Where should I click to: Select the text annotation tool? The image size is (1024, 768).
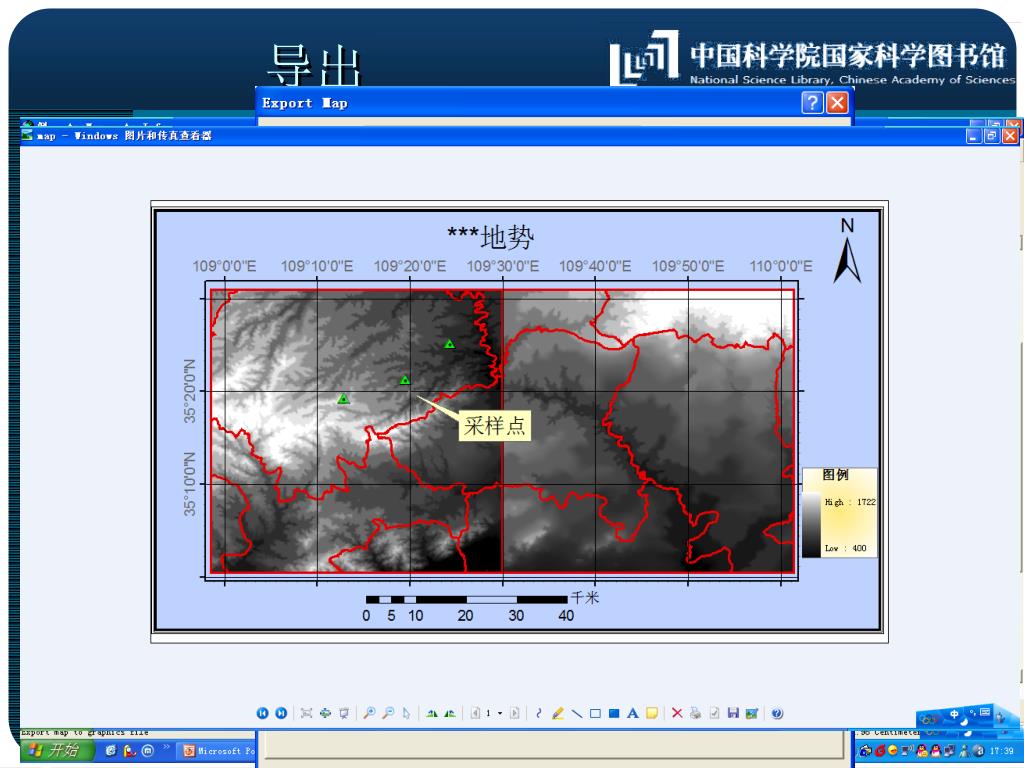coord(633,713)
